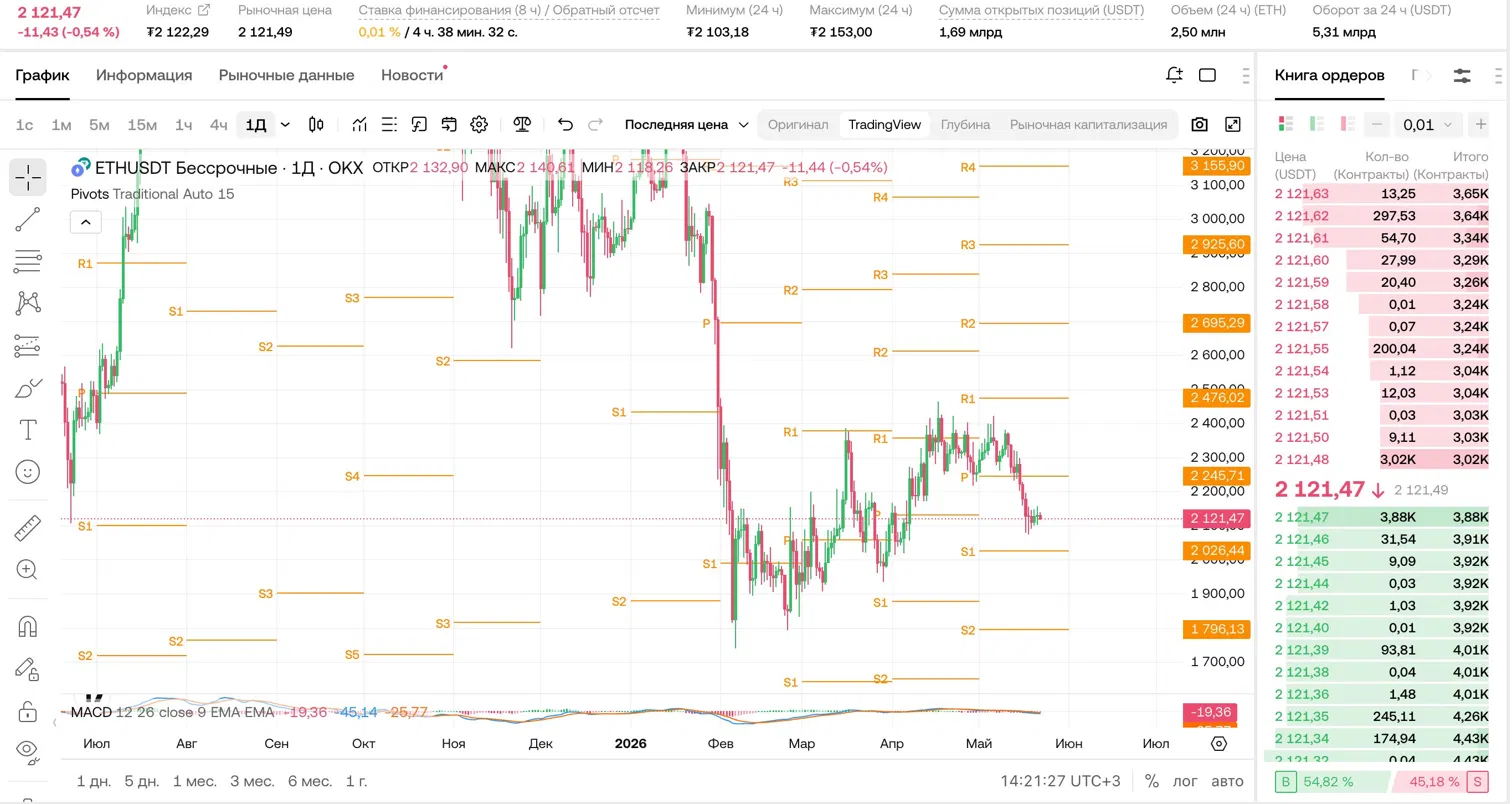Show only asks in order book
This screenshot has width=1512, height=804.
click(1347, 125)
